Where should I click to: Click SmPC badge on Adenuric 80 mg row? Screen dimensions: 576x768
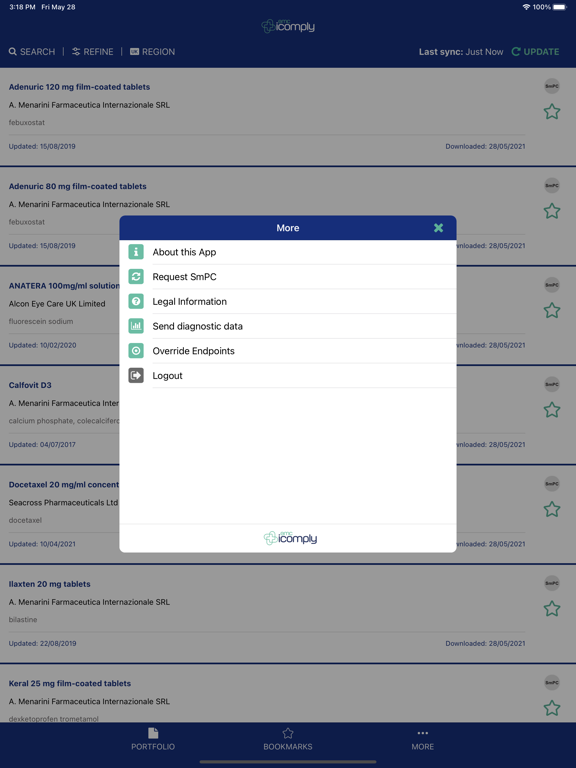pyautogui.click(x=552, y=186)
